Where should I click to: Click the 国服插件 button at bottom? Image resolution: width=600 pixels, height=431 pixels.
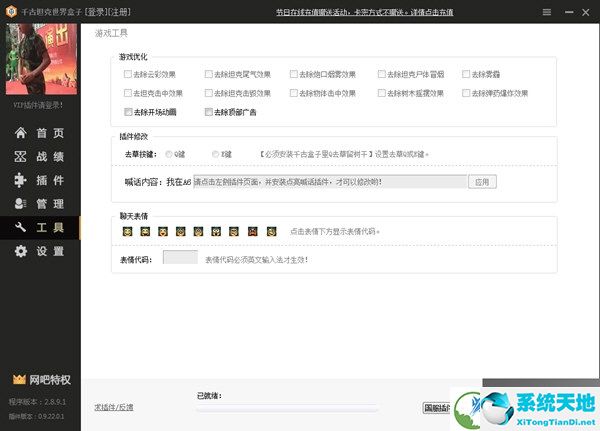437,408
